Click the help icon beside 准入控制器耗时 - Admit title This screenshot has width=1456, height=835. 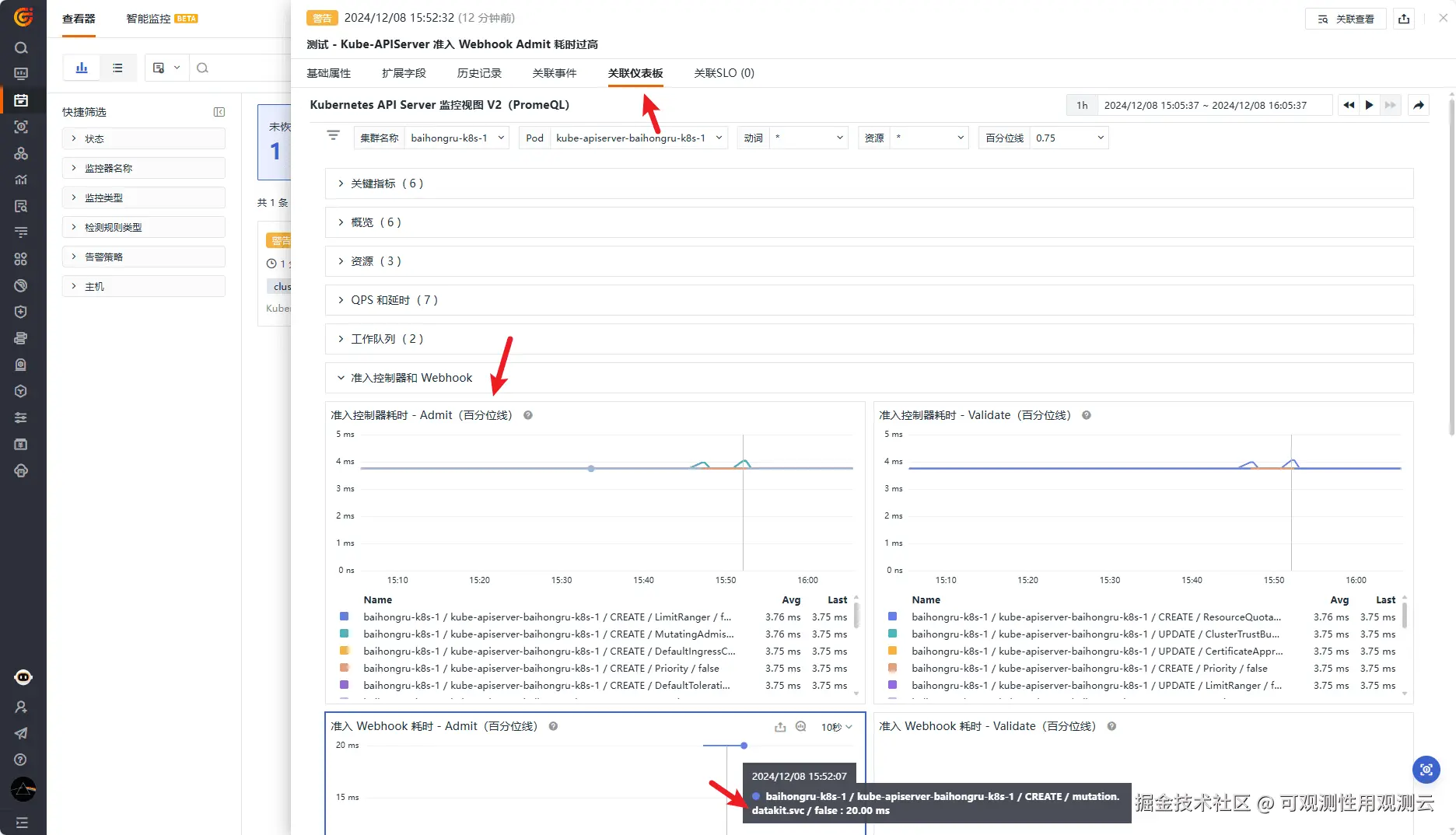[528, 415]
